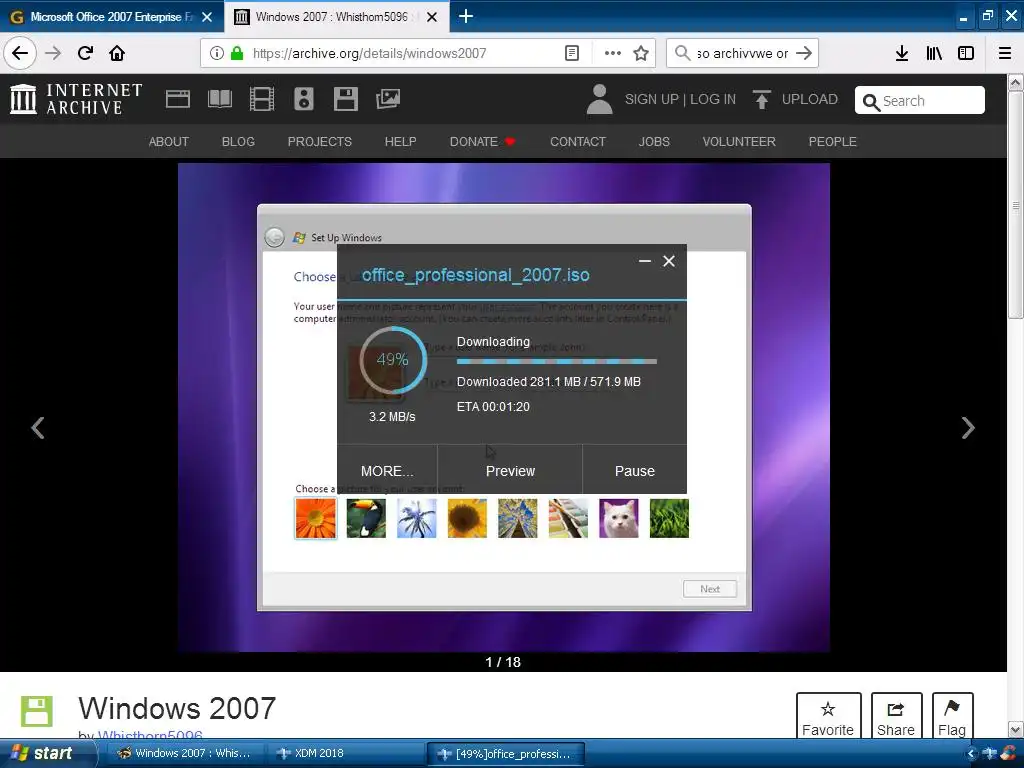1024x768 pixels.
Task: Click the Share button
Action: point(896,717)
